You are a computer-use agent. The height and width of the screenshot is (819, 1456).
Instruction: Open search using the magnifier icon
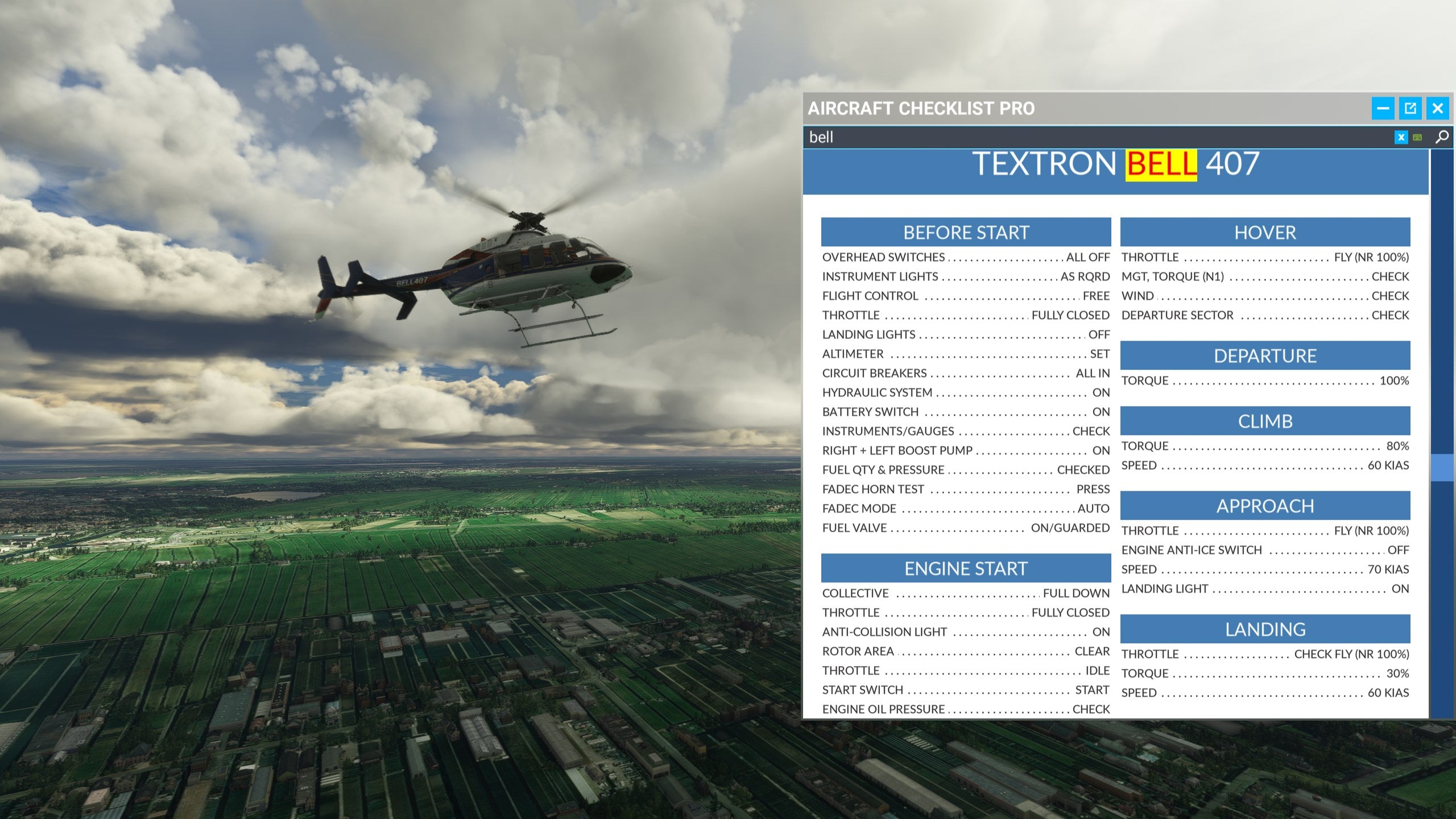point(1442,136)
